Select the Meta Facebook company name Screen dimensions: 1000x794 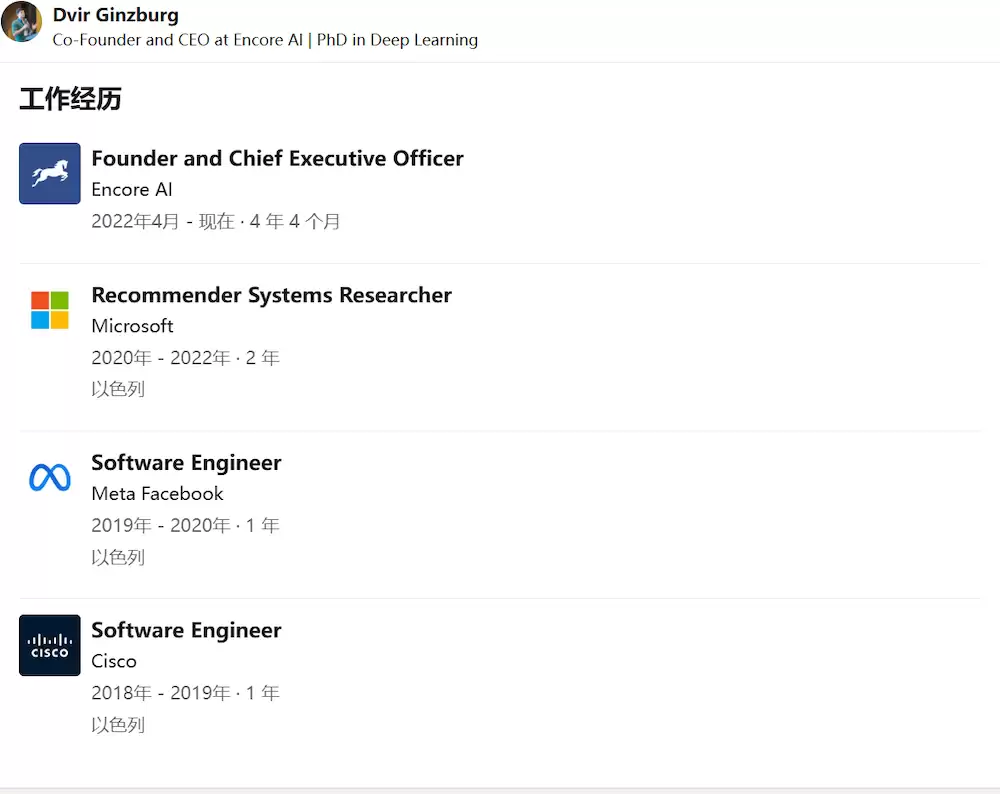[x=158, y=494]
